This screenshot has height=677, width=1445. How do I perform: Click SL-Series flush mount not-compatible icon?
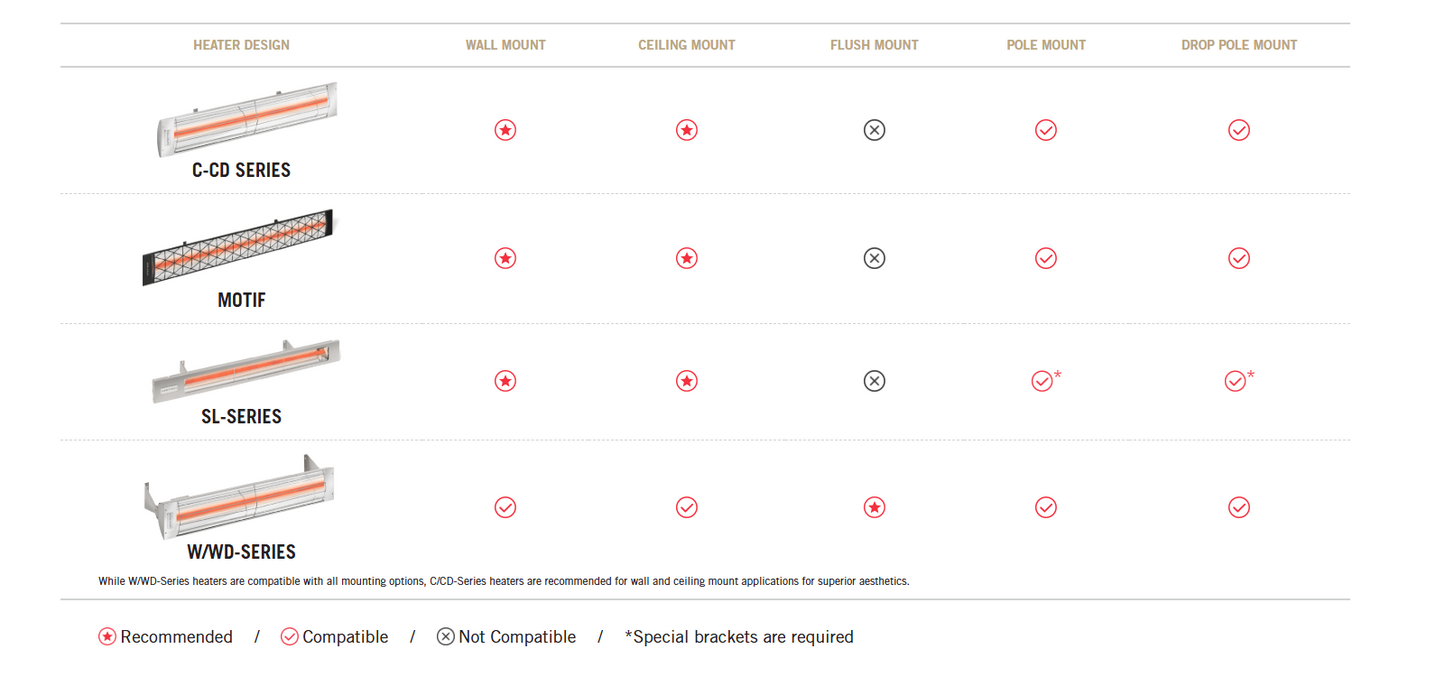click(x=874, y=381)
